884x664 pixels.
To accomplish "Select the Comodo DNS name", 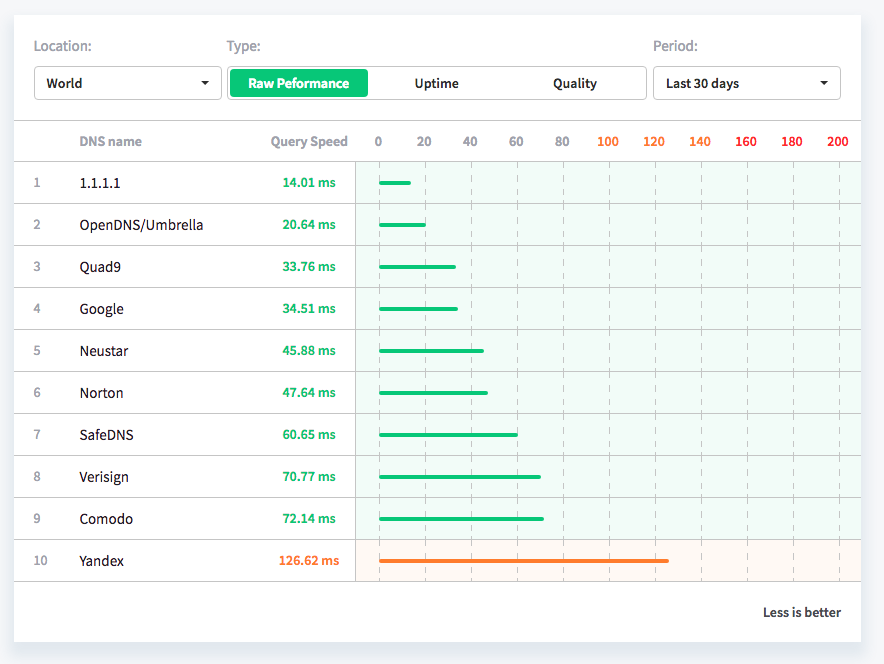I will 106,519.
